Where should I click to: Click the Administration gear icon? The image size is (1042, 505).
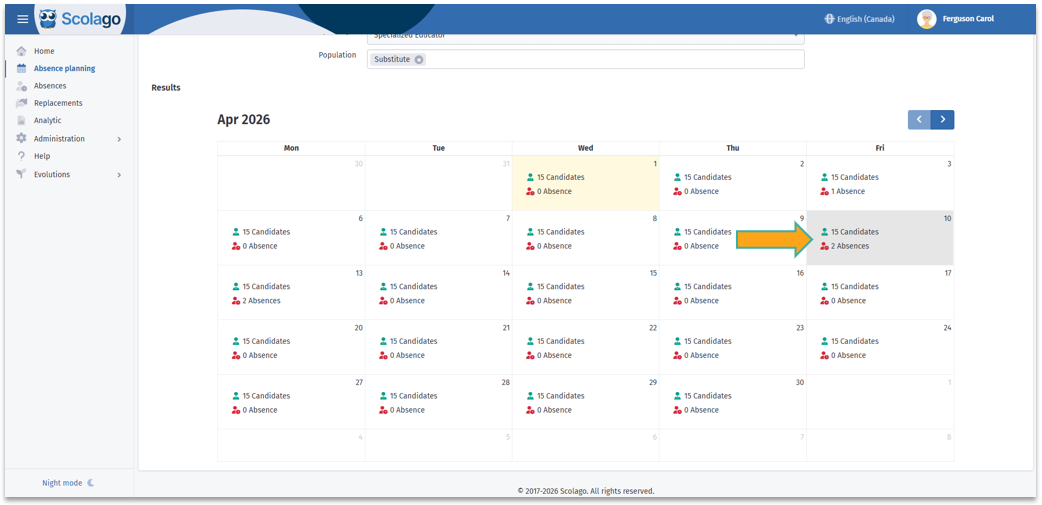pos(21,138)
